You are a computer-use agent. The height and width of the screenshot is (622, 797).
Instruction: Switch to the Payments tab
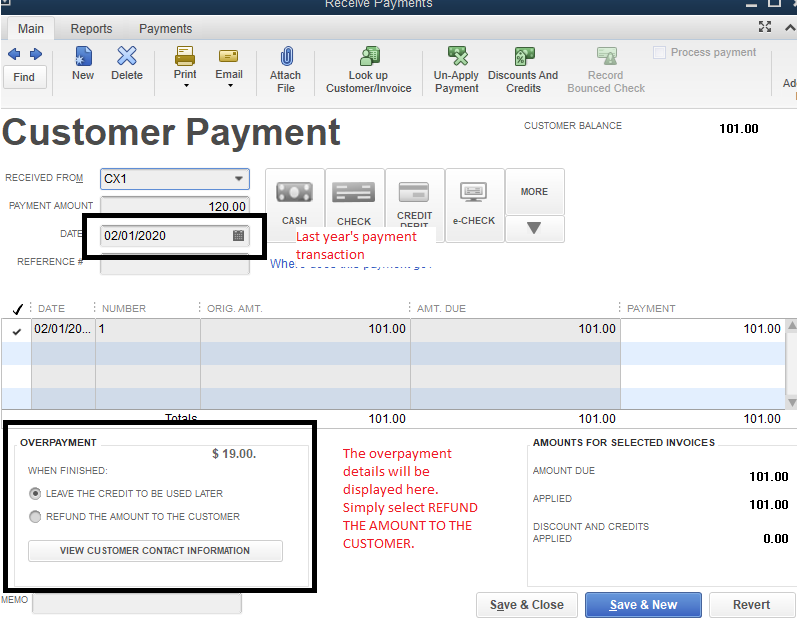[x=166, y=28]
